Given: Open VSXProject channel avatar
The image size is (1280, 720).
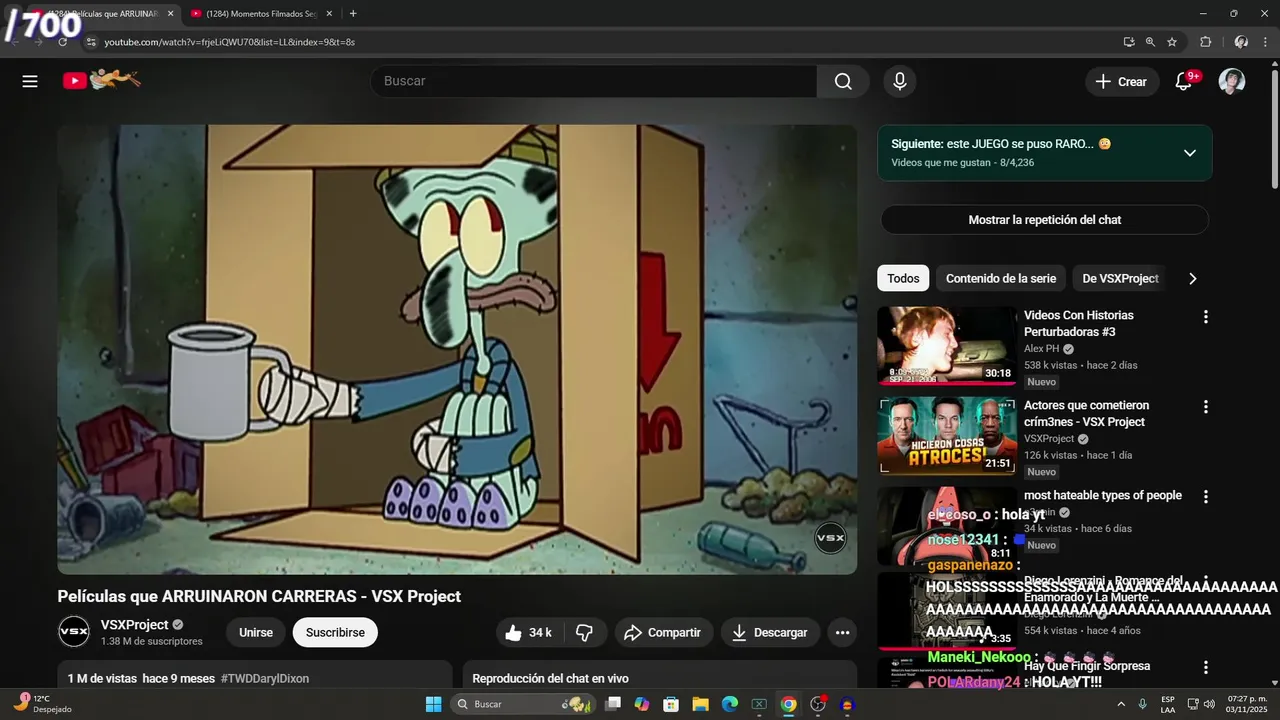Looking at the screenshot, I should click(74, 632).
